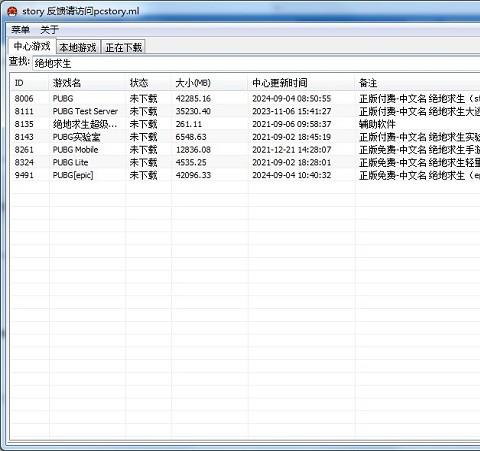Click update time 2024-09-04 08:50:55
This screenshot has width=480, height=451.
tap(292, 99)
